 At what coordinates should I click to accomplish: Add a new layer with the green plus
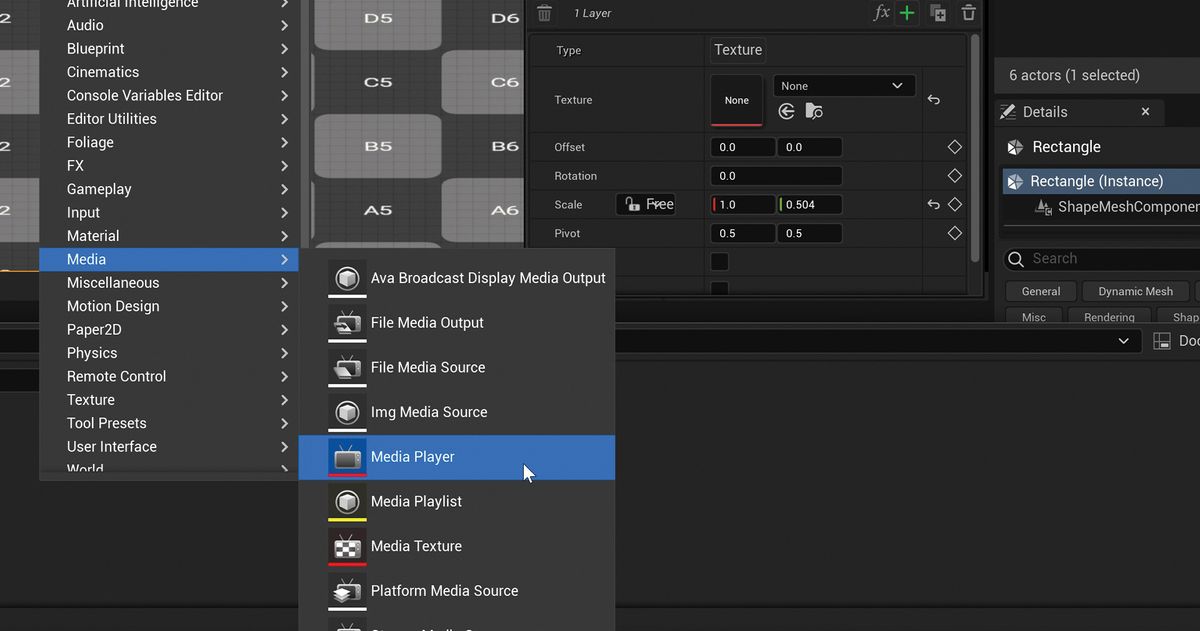906,12
